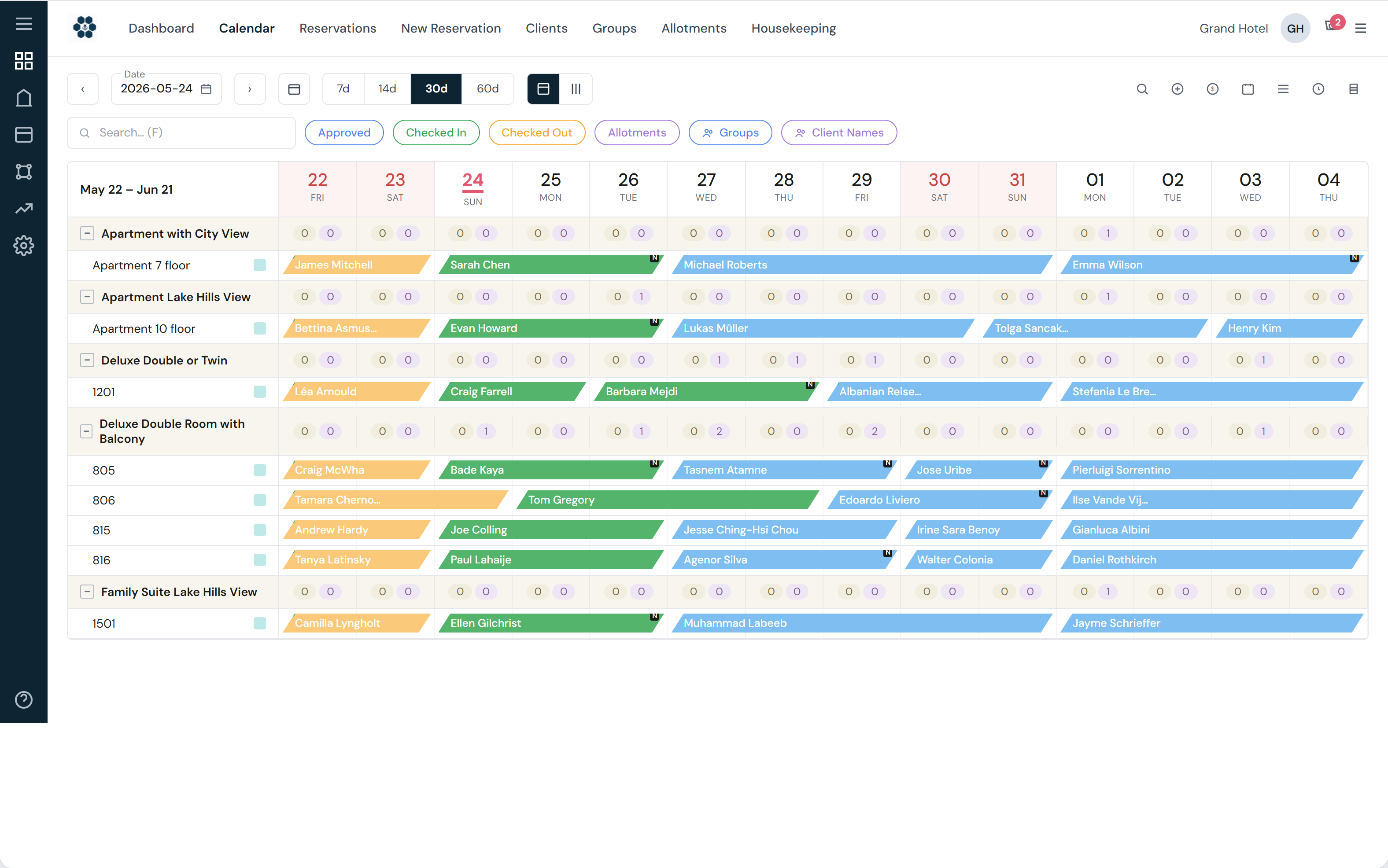Viewport: 1388px width, 868px height.
Task: Open Barbara Mejdi reservation bar
Action: [x=706, y=391]
